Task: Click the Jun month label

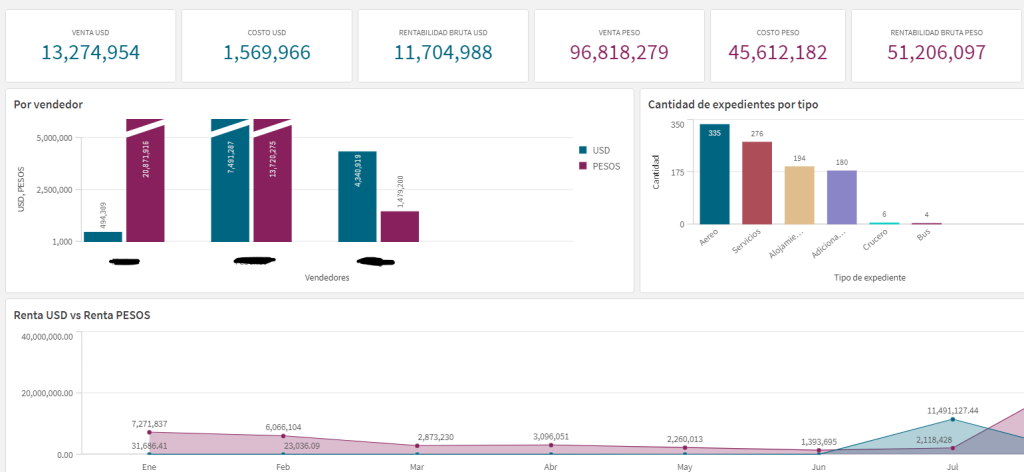Action: (x=818, y=467)
